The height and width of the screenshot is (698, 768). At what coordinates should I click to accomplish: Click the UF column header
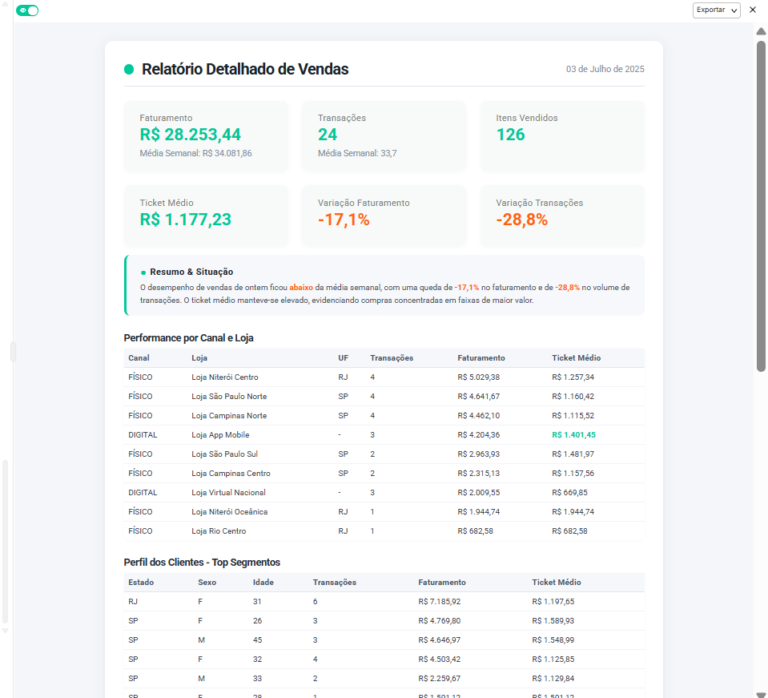[x=343, y=358]
